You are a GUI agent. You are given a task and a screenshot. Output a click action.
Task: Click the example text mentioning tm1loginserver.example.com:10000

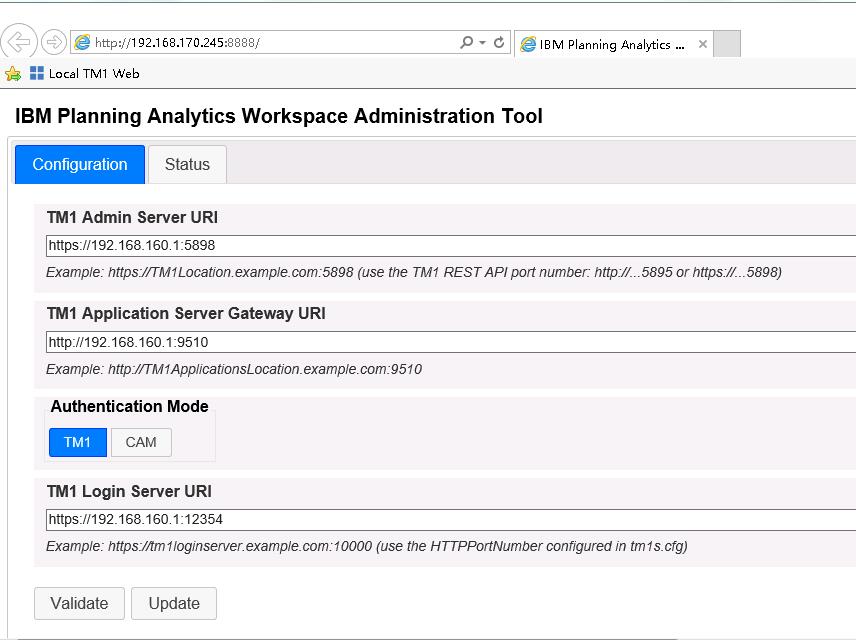tap(367, 547)
